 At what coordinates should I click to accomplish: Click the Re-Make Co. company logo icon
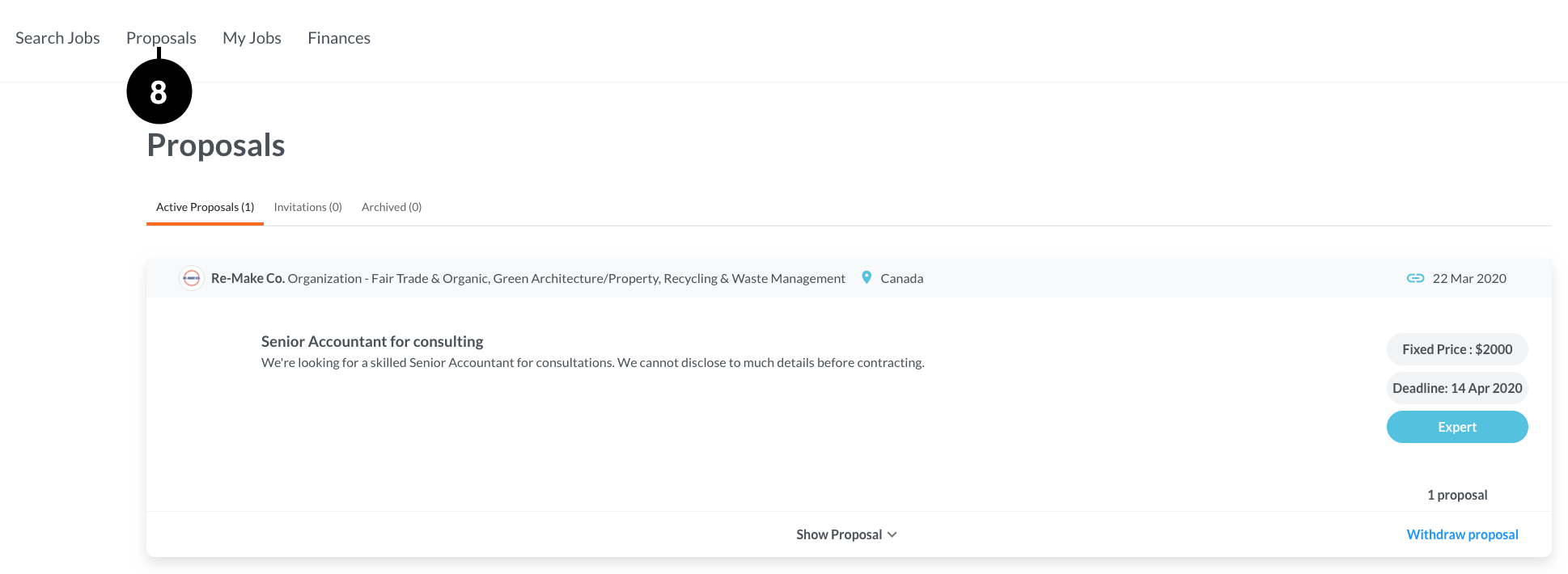[192, 278]
